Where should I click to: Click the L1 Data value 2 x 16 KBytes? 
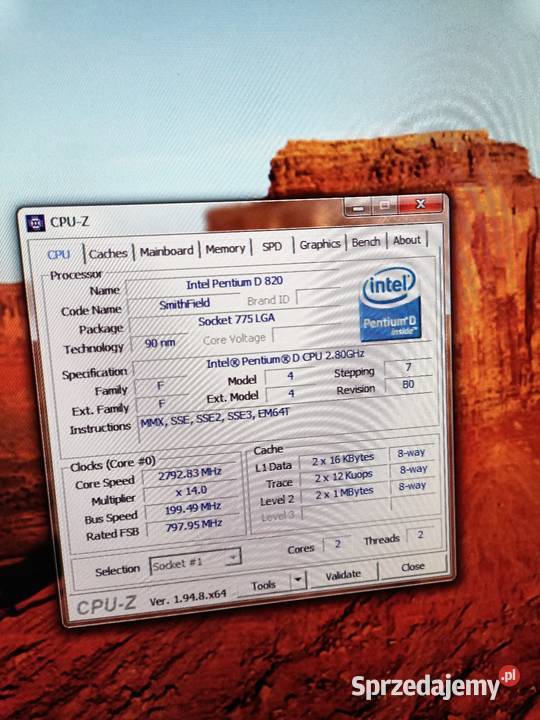[343, 461]
